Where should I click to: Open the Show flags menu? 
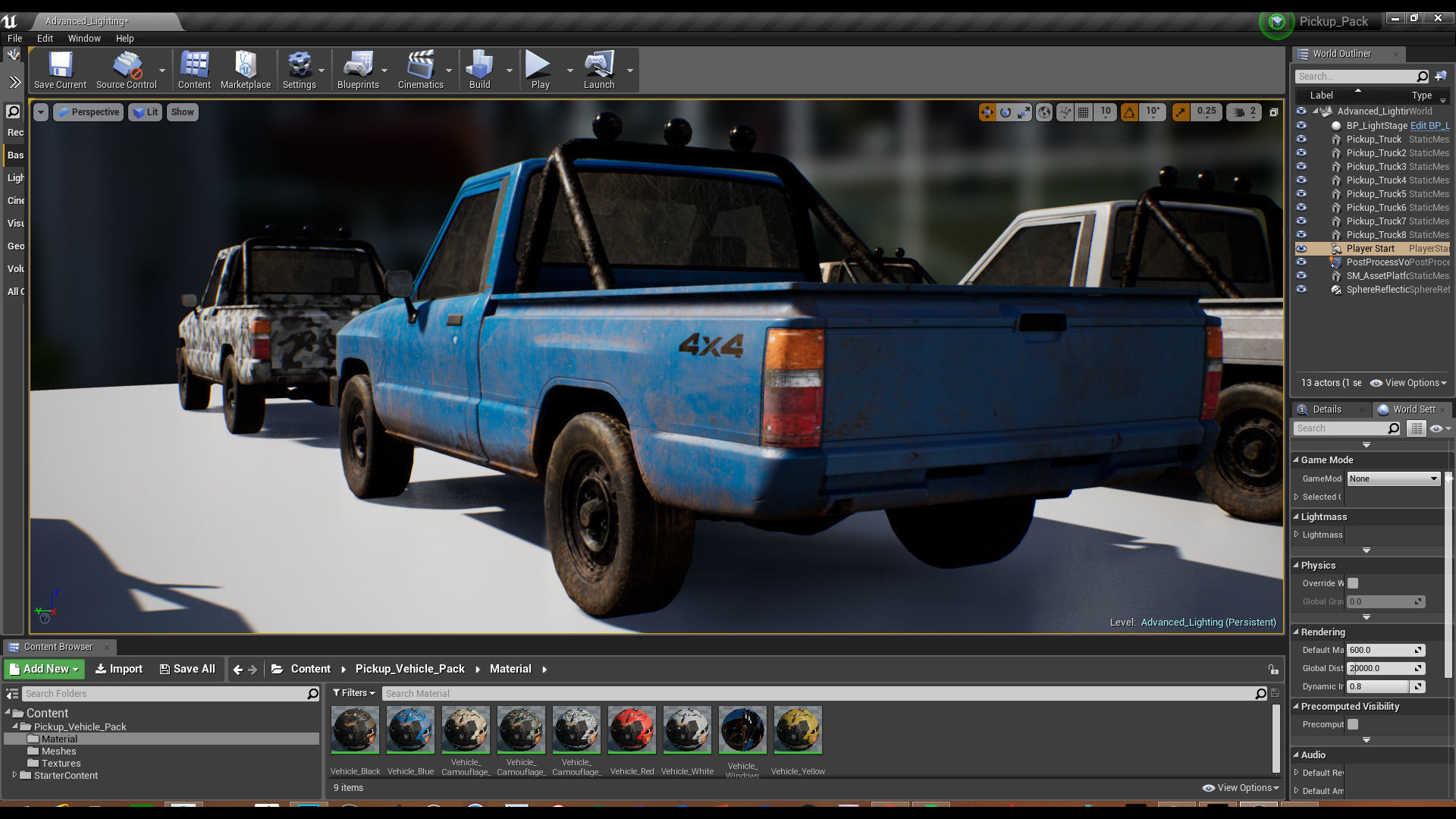click(x=182, y=112)
